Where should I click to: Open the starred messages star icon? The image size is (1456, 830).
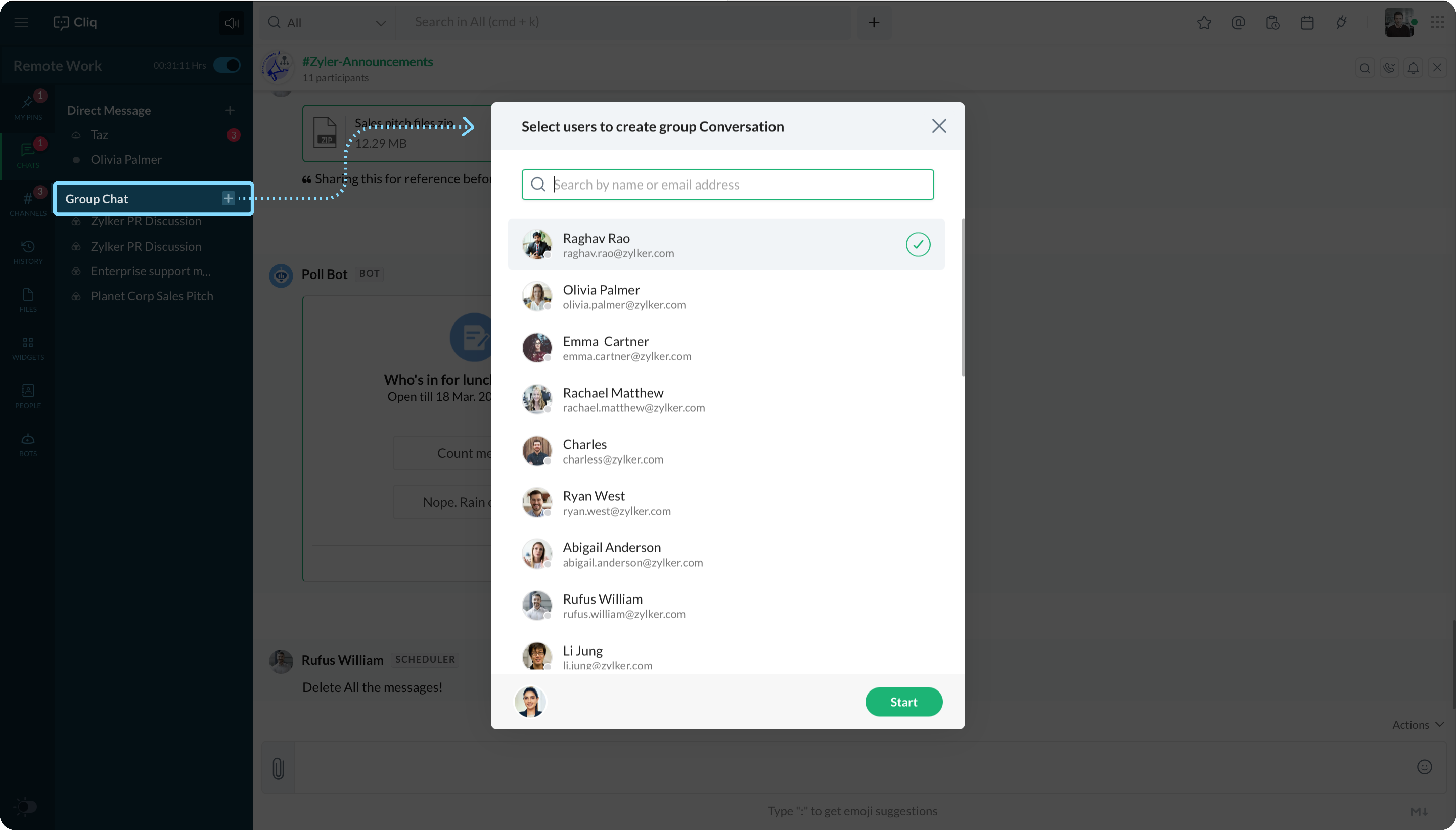click(x=1203, y=22)
